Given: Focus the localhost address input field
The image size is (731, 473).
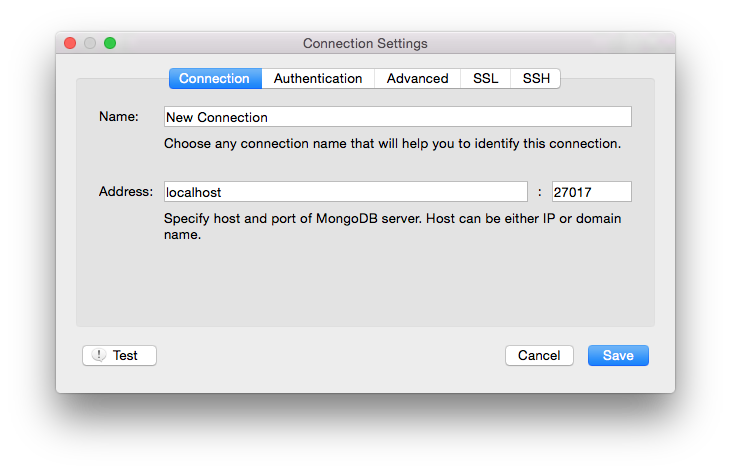Looking at the screenshot, I should point(345,192).
